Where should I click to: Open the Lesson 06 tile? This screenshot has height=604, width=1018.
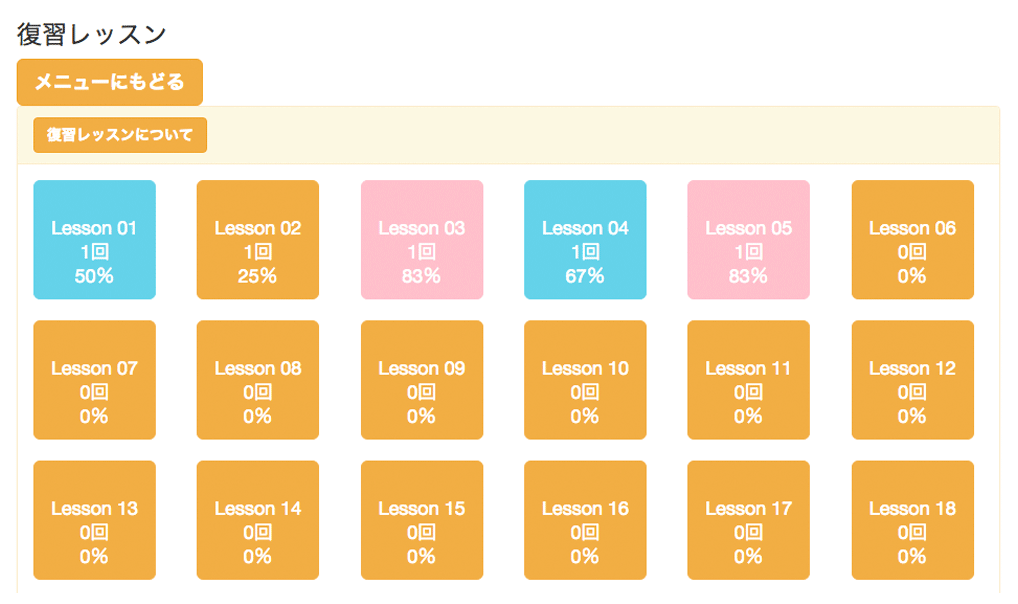[x=912, y=240]
